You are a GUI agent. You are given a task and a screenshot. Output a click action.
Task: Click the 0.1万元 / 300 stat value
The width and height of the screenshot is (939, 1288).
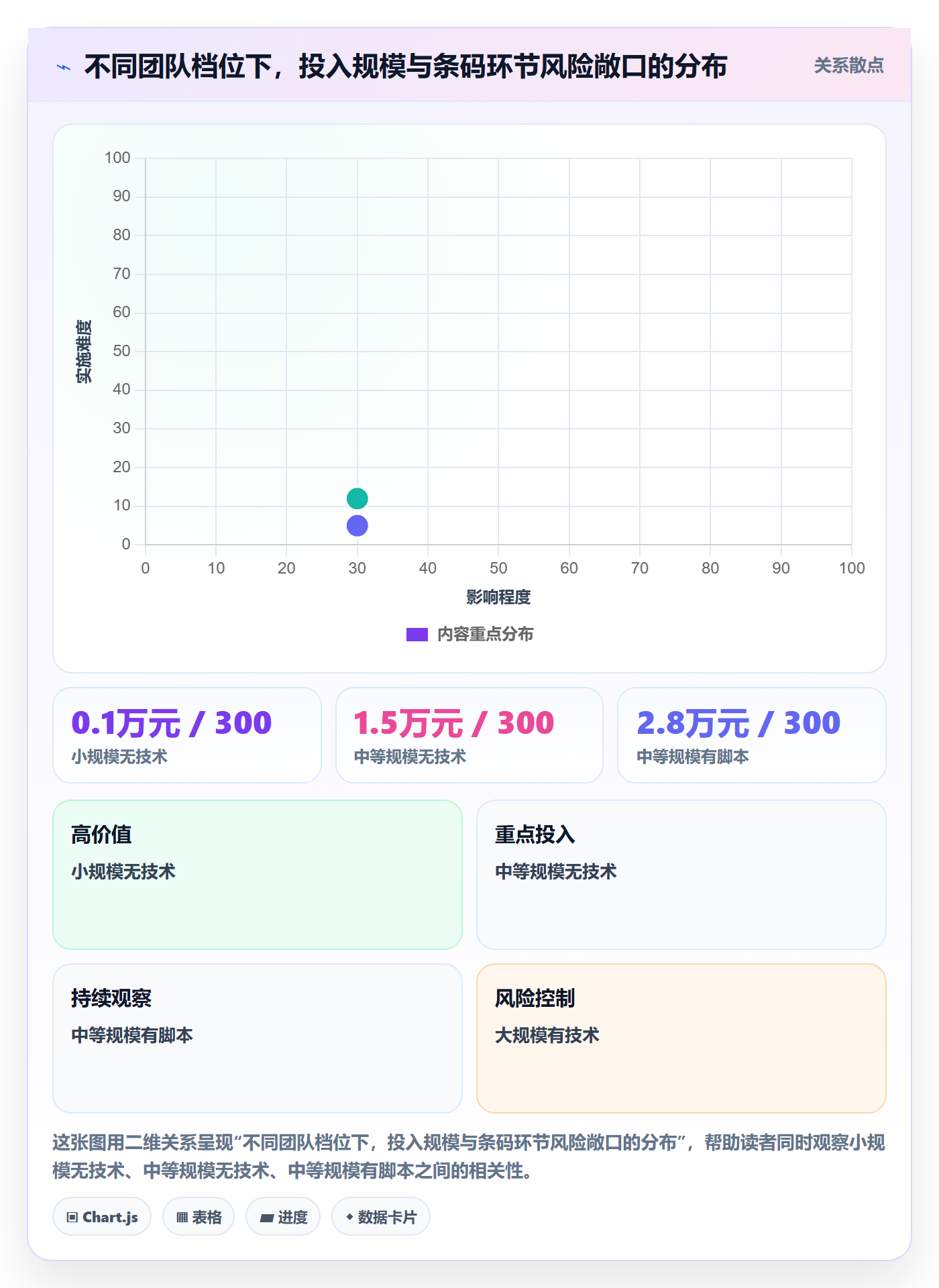172,723
